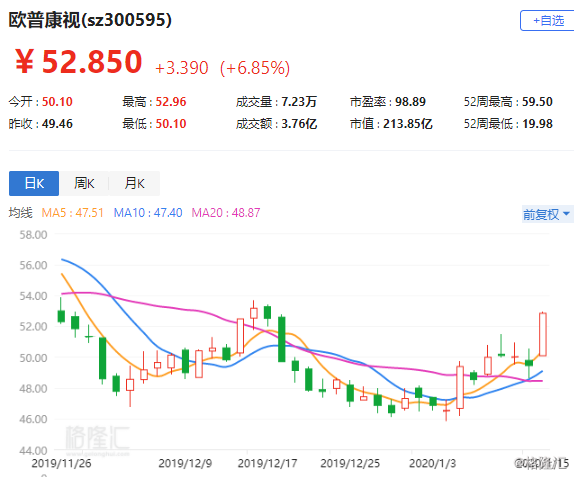The width and height of the screenshot is (574, 477).
Task: Click the 均线 label
Action: [x=20, y=213]
